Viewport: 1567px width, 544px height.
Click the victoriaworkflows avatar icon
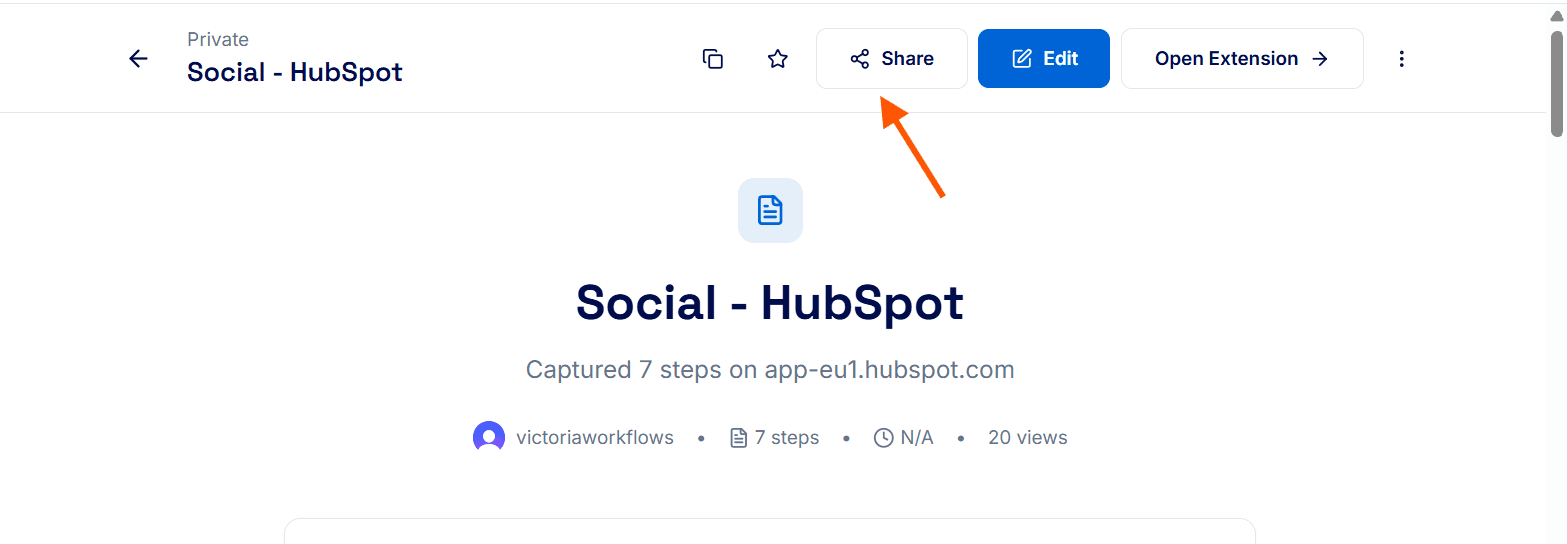click(489, 438)
